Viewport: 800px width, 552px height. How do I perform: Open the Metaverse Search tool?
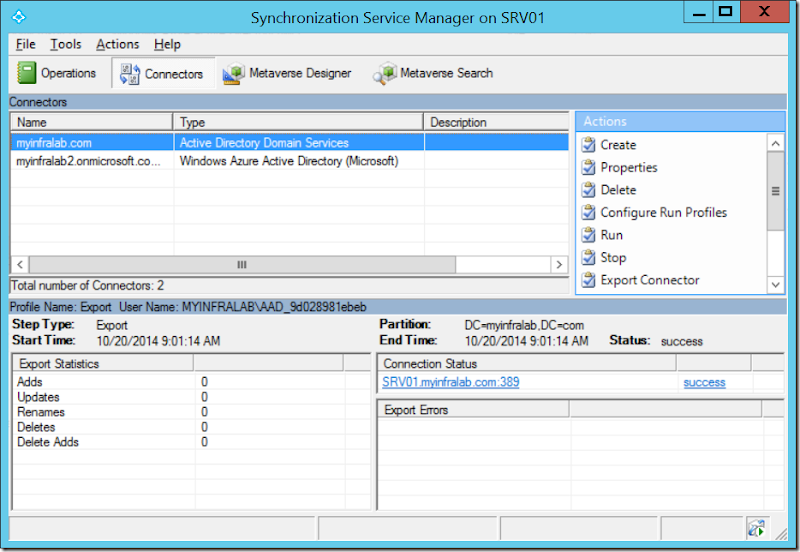coord(434,73)
